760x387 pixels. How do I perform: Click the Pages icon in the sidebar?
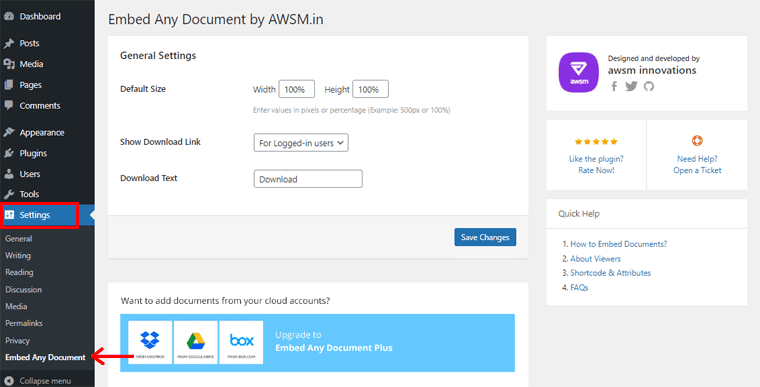coord(9,85)
